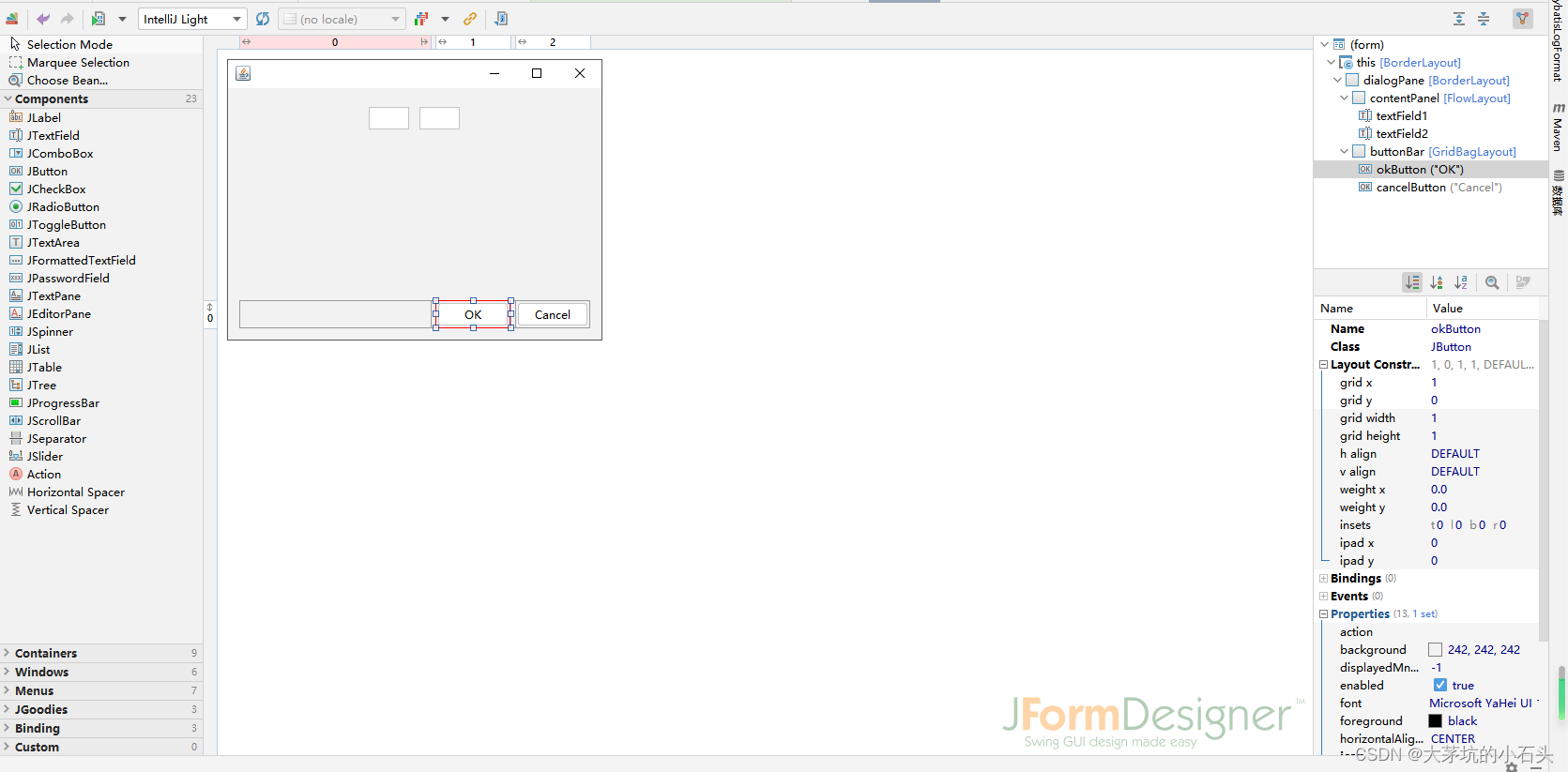Click the OK button in the designed form
This screenshot has height=772, width=1568.
click(x=473, y=314)
